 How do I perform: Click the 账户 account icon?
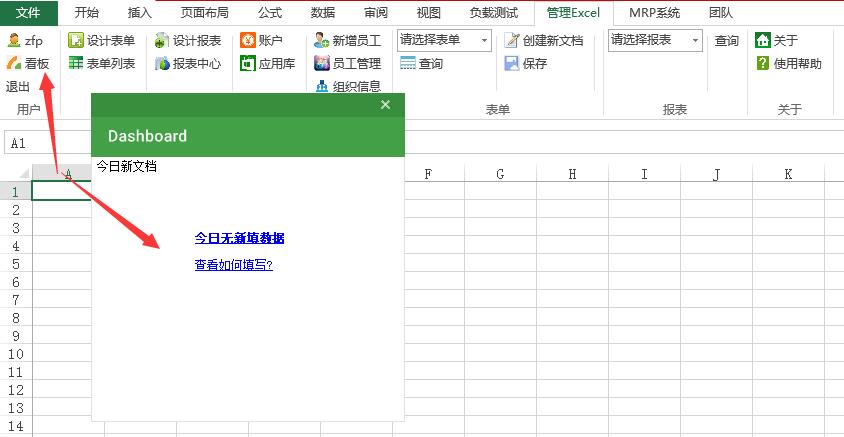248,41
